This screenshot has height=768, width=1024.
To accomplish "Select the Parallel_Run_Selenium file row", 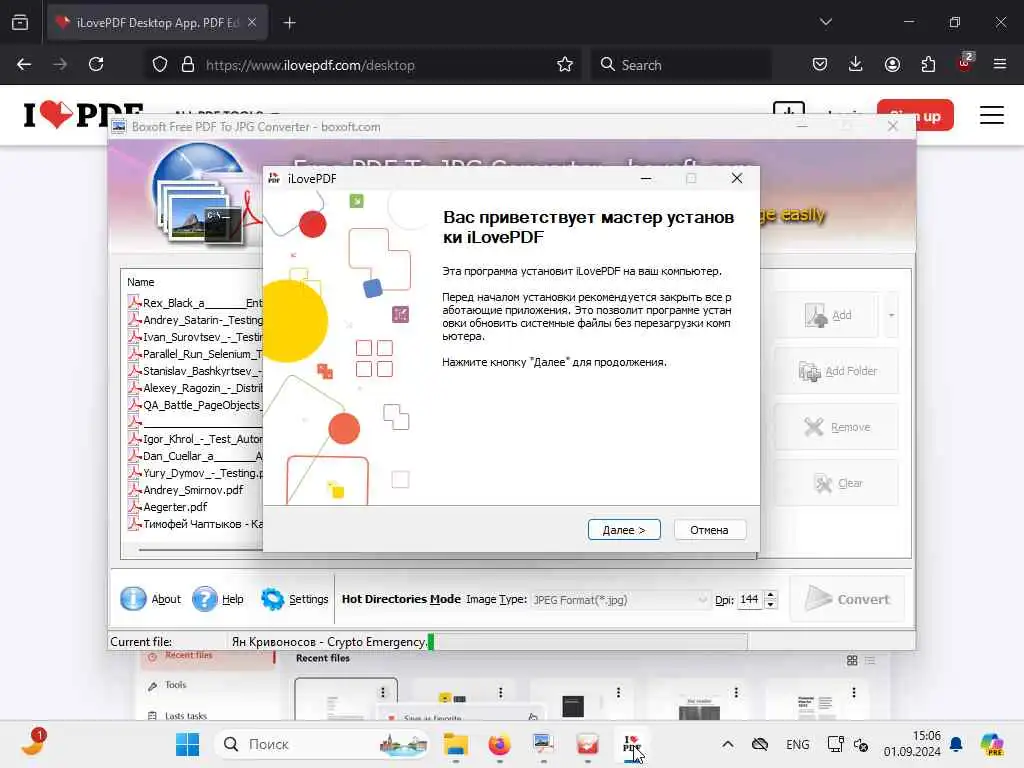I will 195,354.
